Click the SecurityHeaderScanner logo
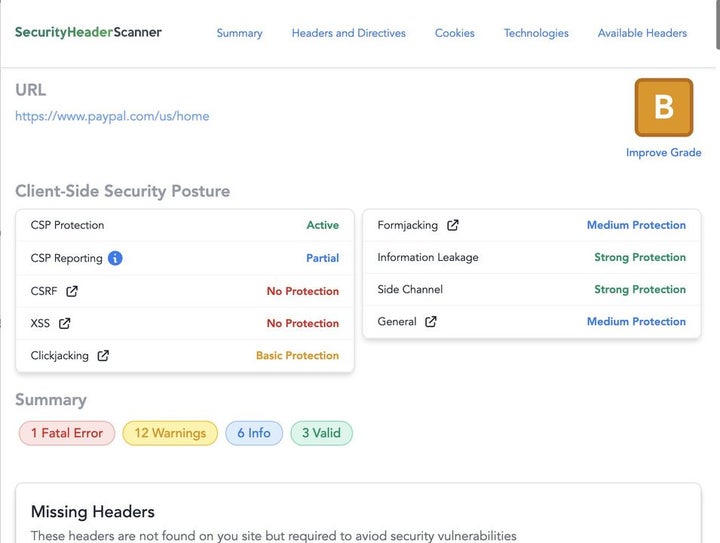 coord(88,32)
